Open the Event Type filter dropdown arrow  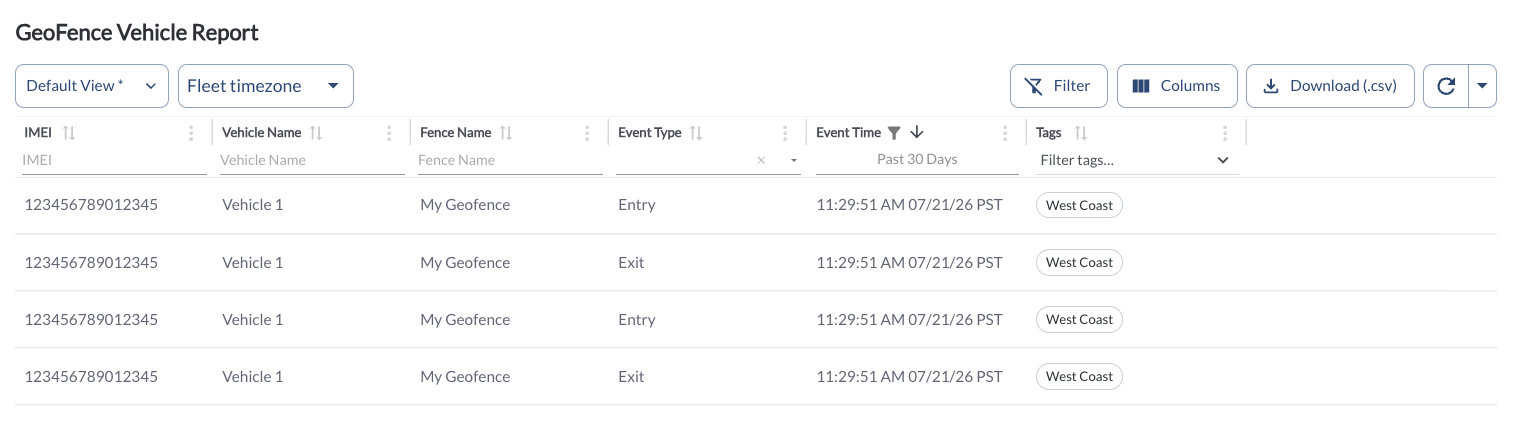pyautogui.click(x=794, y=160)
